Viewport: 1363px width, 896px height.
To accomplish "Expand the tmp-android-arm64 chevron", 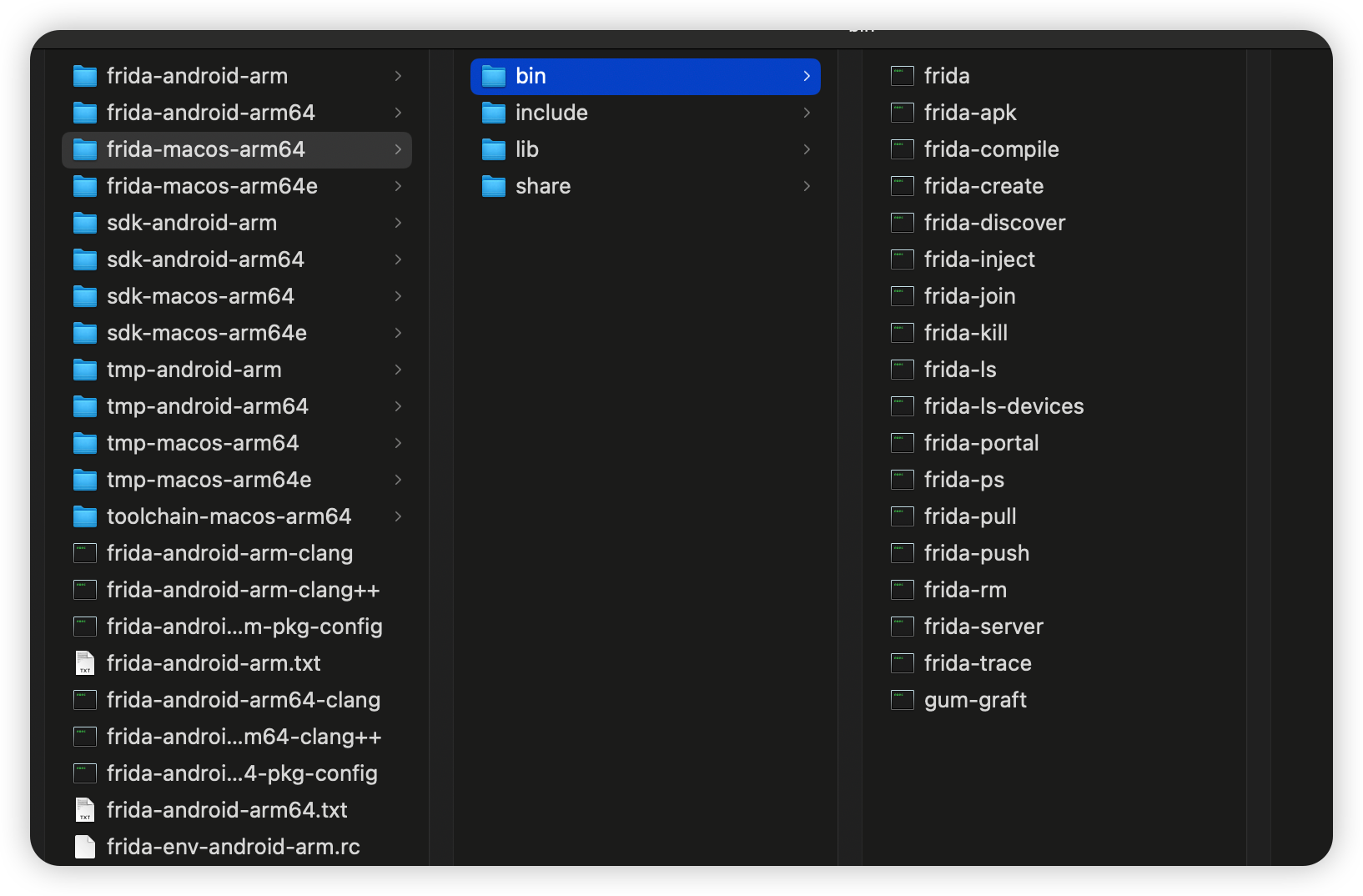I will 398,406.
